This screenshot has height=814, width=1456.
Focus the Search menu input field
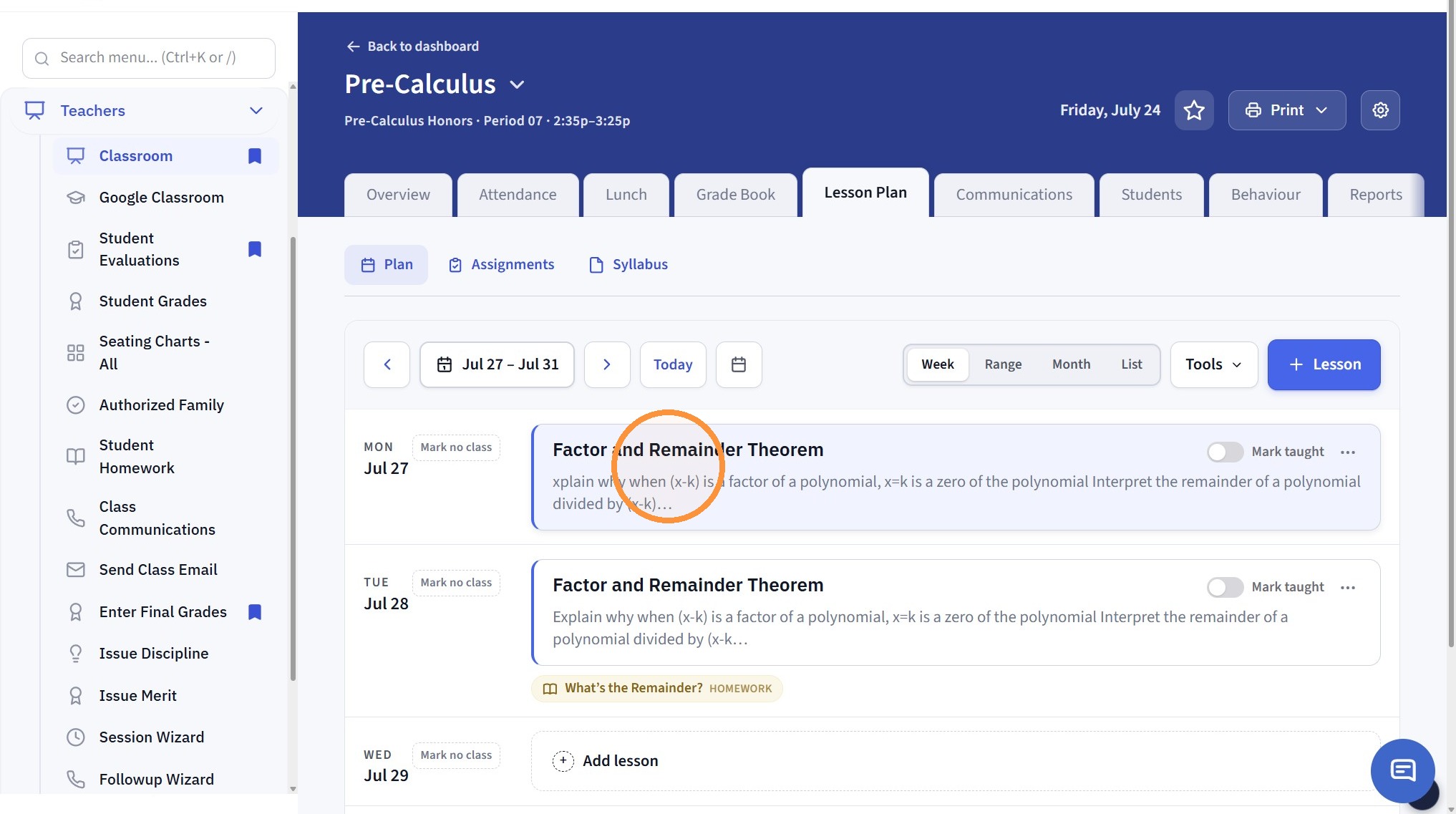[x=149, y=59]
